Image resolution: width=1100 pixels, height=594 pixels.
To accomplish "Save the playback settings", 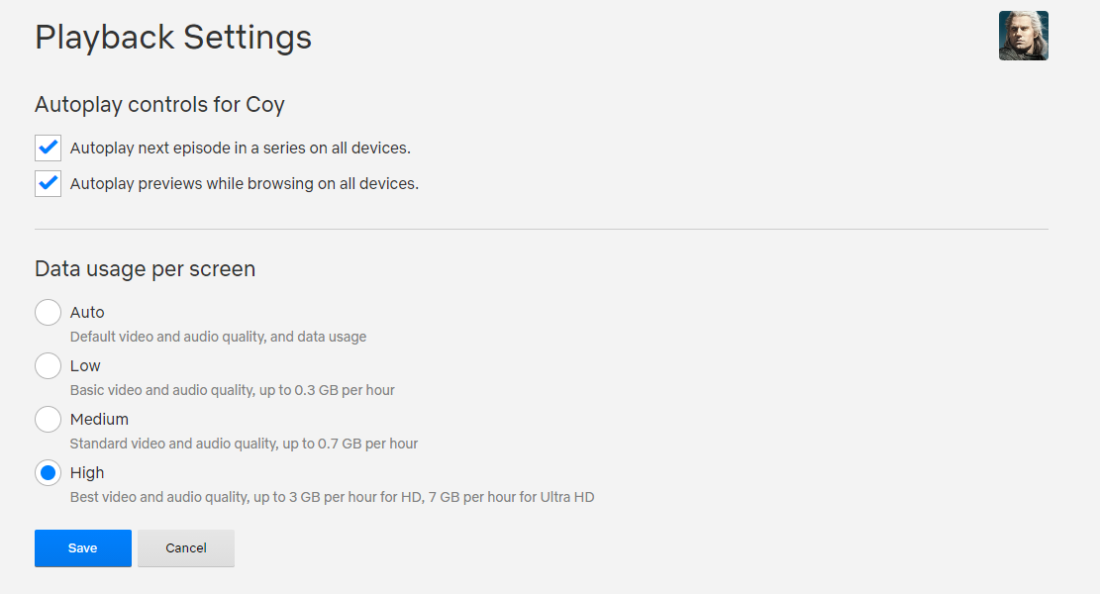I will pos(82,548).
